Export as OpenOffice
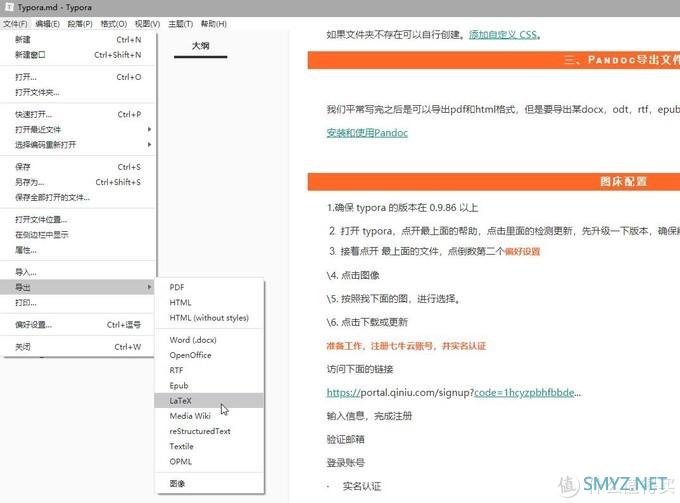This screenshot has height=503, width=680. pos(209,355)
